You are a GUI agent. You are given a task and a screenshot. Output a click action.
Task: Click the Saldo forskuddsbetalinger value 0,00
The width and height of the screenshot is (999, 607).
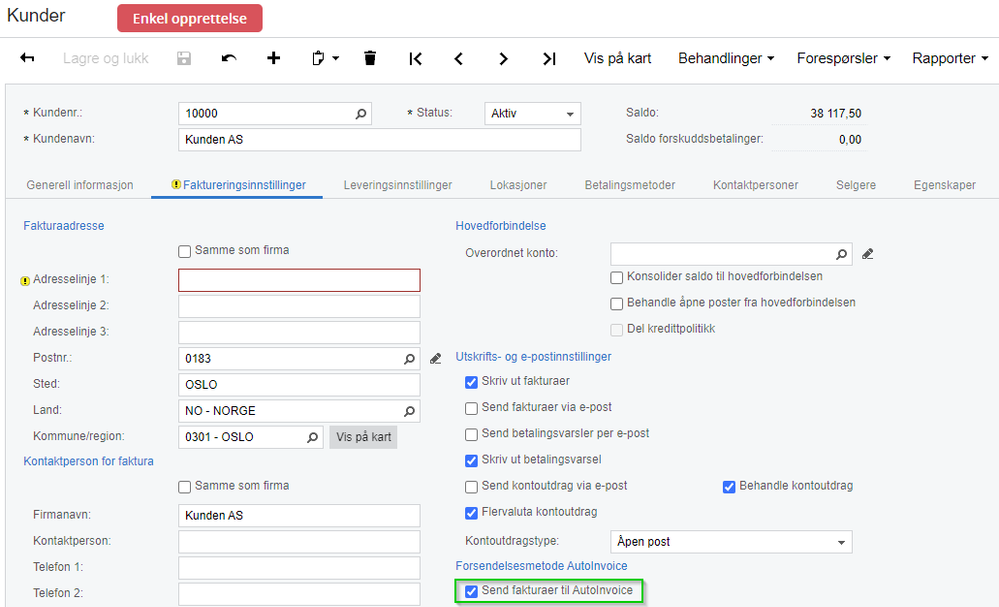850,139
